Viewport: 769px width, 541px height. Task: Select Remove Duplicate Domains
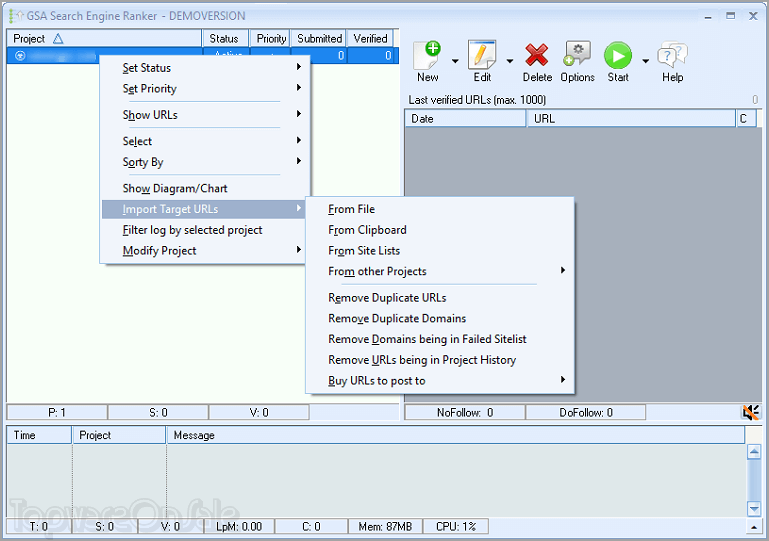[440, 318]
